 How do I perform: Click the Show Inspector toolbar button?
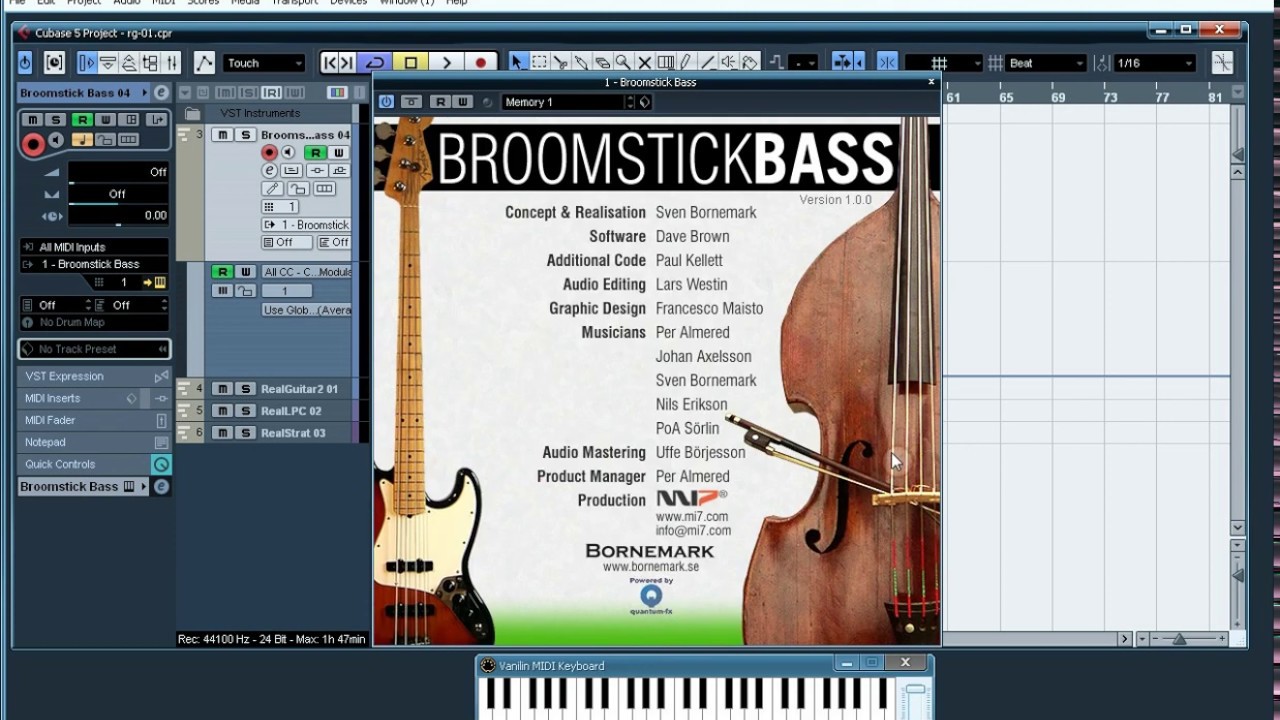87,63
